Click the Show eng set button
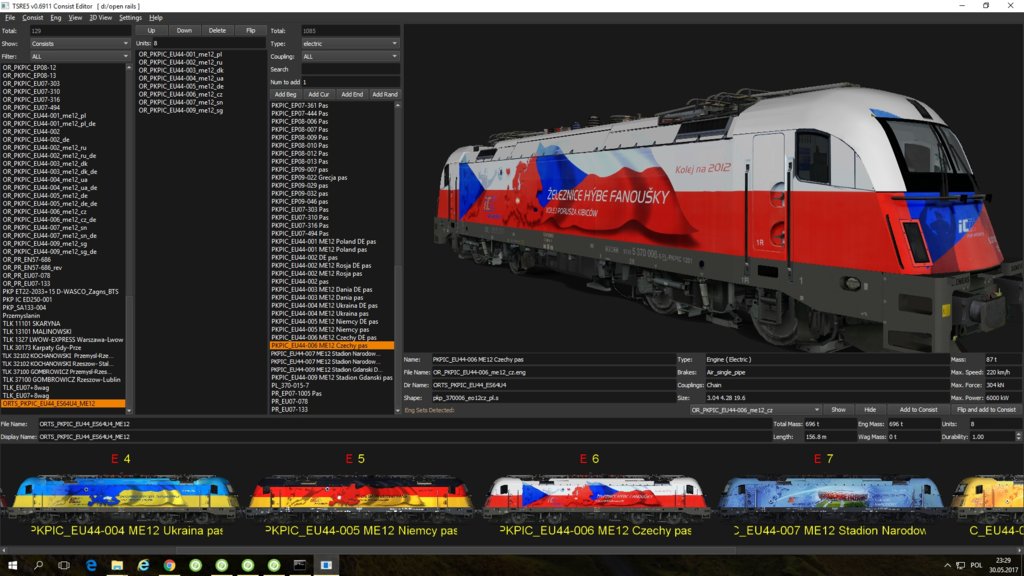The height and width of the screenshot is (576, 1024). point(839,410)
